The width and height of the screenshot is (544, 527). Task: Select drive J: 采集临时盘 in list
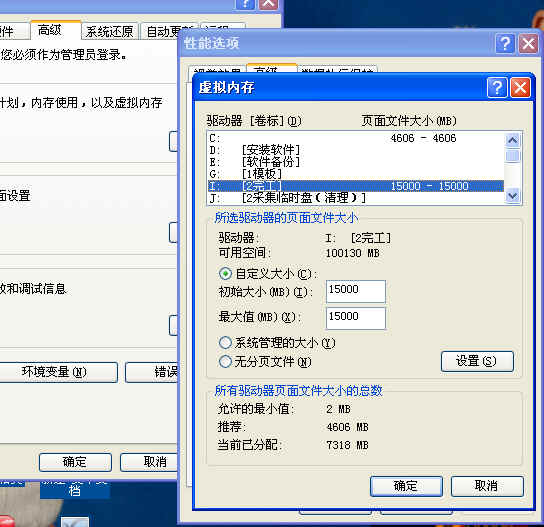pos(356,198)
